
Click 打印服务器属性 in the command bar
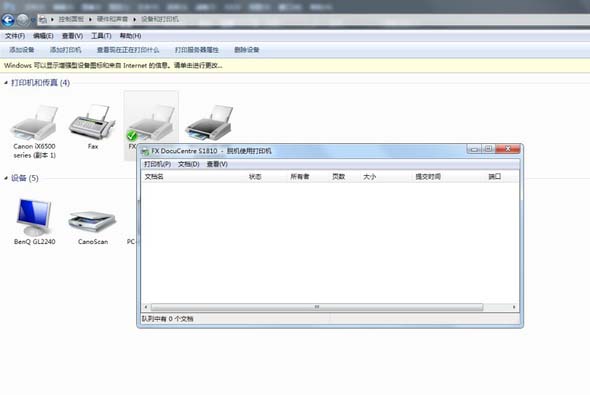[x=196, y=50]
